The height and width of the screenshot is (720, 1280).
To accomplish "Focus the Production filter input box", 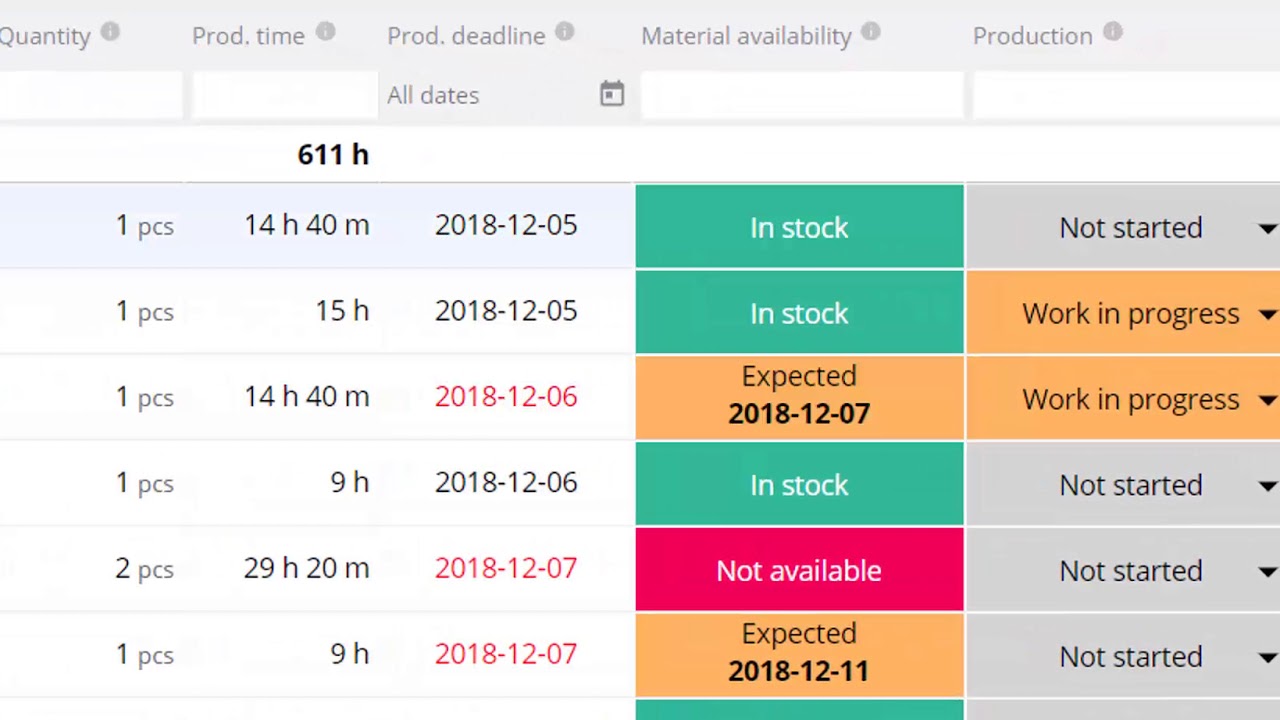I will click(1126, 95).
